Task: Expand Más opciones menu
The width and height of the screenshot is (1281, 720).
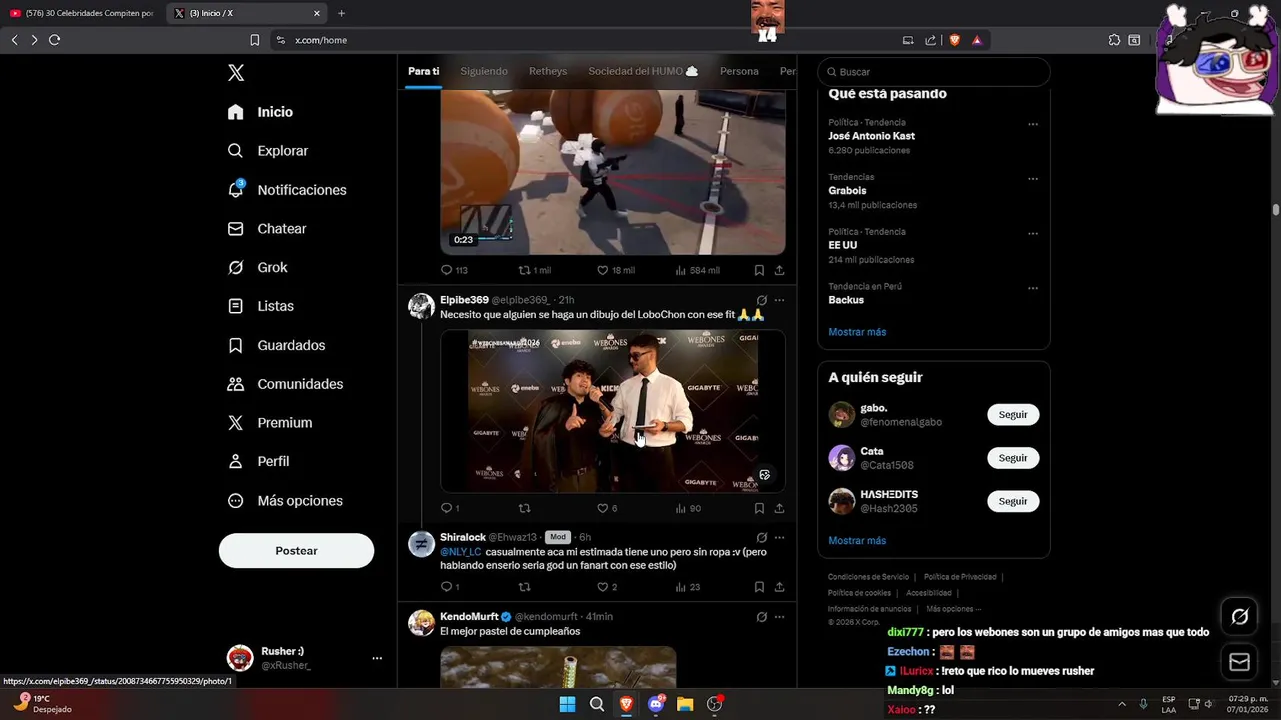Action: 285,501
